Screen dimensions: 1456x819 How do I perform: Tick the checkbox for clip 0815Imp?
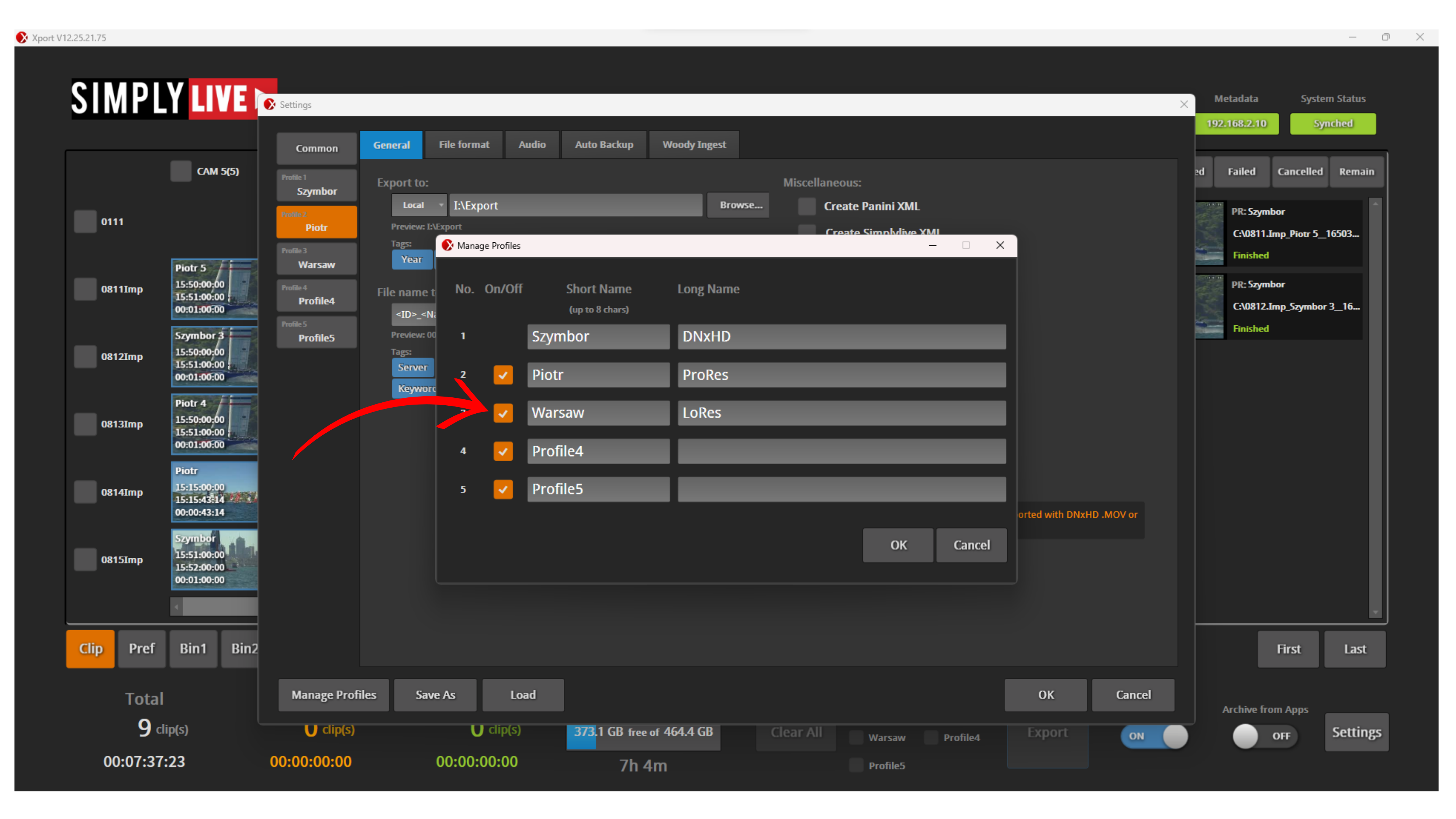[85, 560]
